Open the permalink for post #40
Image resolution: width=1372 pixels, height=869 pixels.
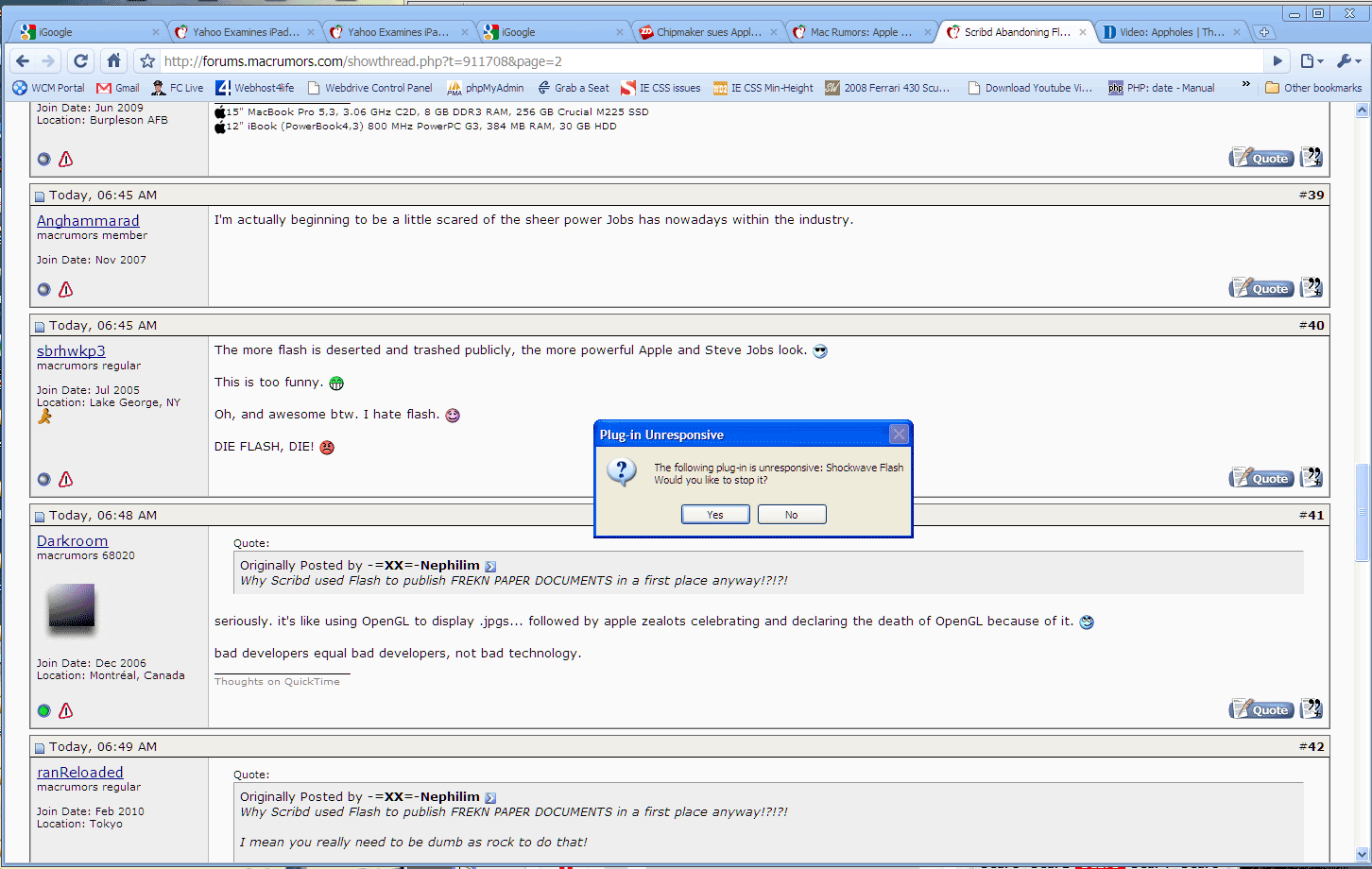coord(1312,325)
